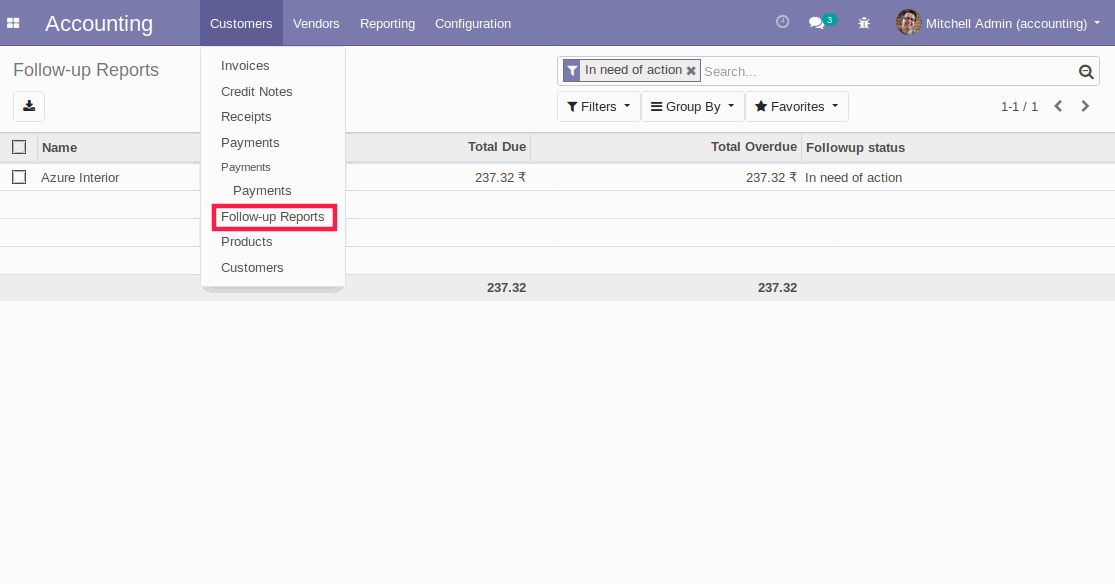1115x584 pixels.
Task: Open the Azure Interior record
Action: point(80,177)
